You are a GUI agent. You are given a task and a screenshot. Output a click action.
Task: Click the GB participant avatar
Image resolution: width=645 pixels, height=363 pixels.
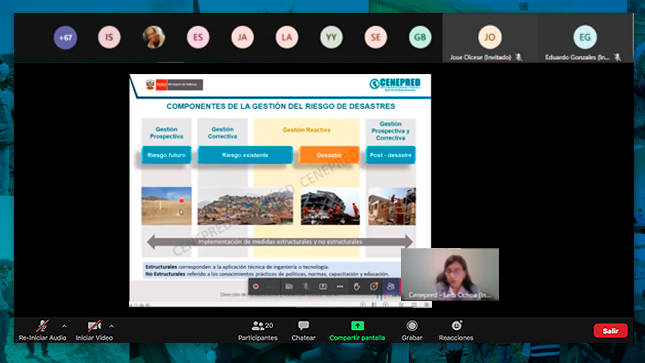click(420, 37)
